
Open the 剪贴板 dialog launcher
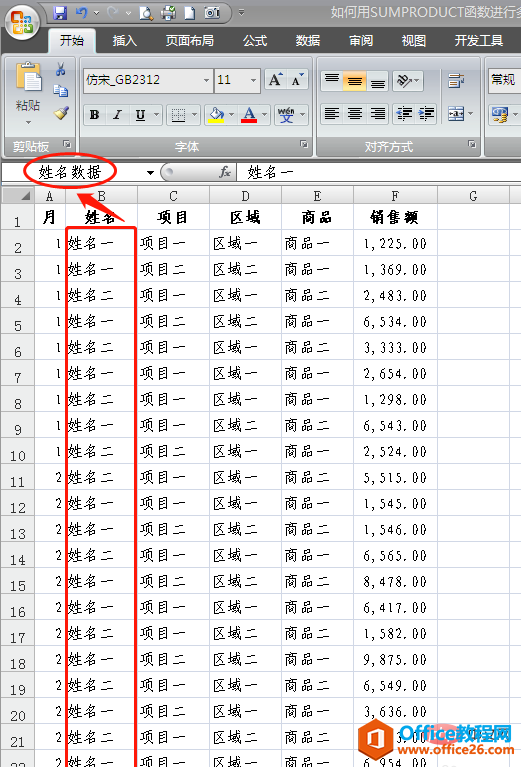tap(67, 144)
